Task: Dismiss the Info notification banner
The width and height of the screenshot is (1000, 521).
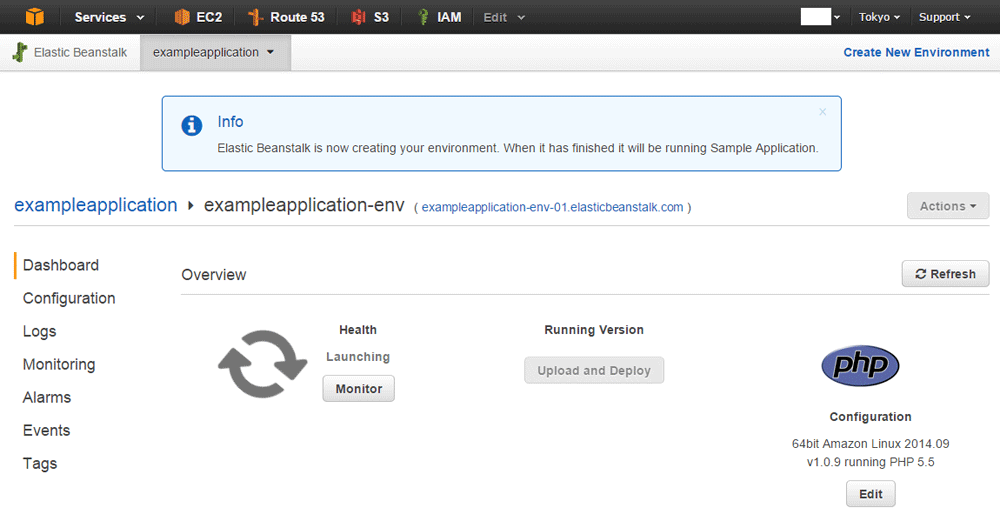Action: click(823, 112)
